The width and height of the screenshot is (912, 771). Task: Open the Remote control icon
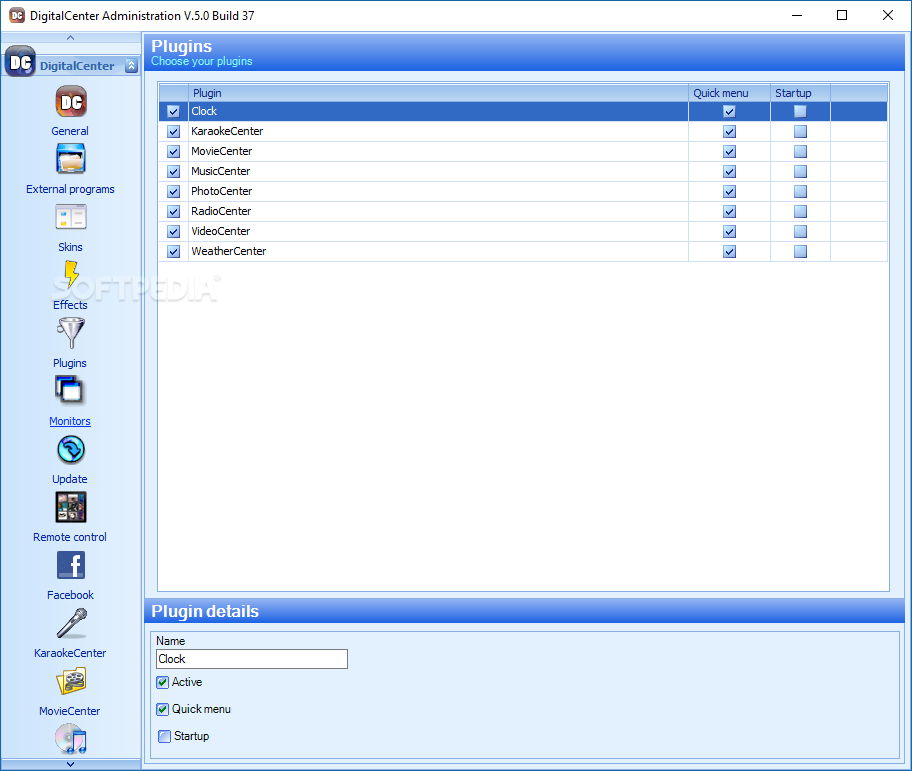[x=71, y=507]
